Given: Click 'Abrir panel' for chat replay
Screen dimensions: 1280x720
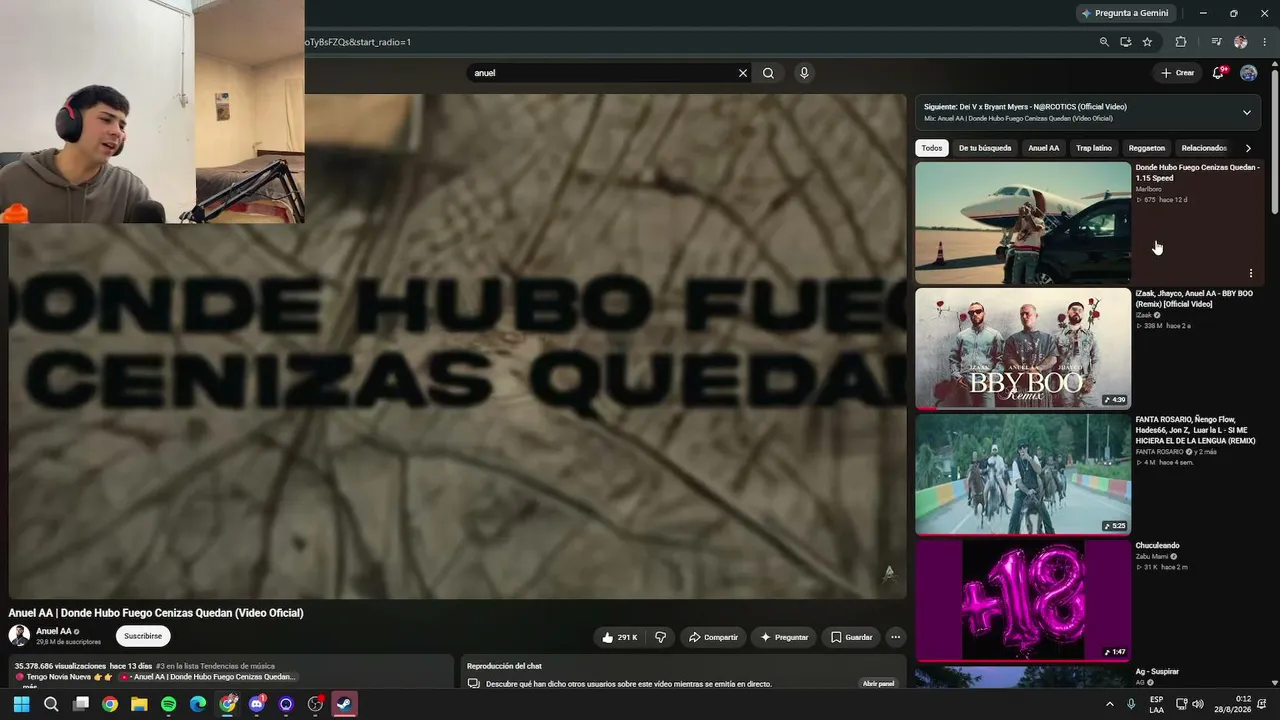Looking at the screenshot, I should point(878,684).
